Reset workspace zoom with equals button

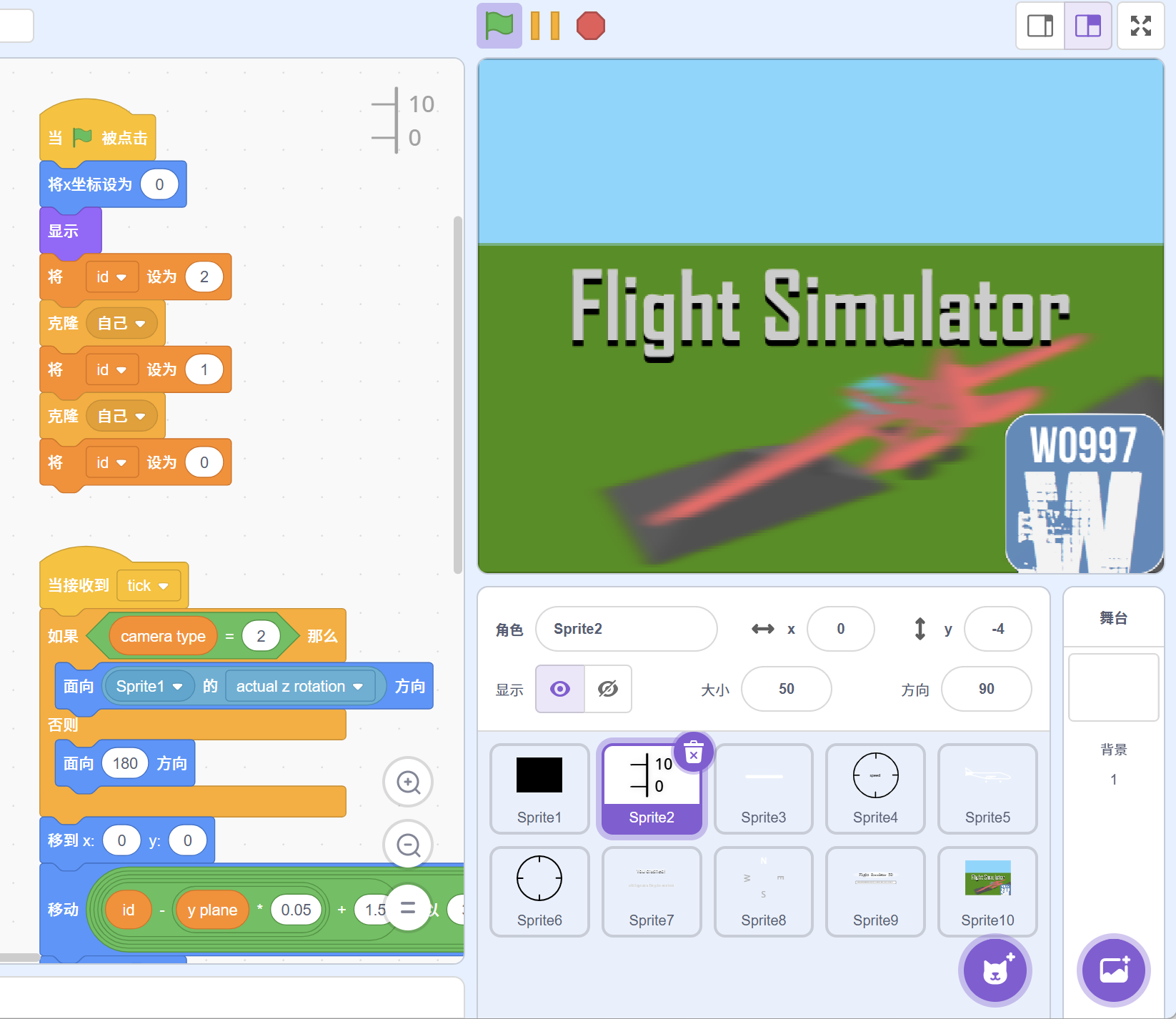click(408, 908)
